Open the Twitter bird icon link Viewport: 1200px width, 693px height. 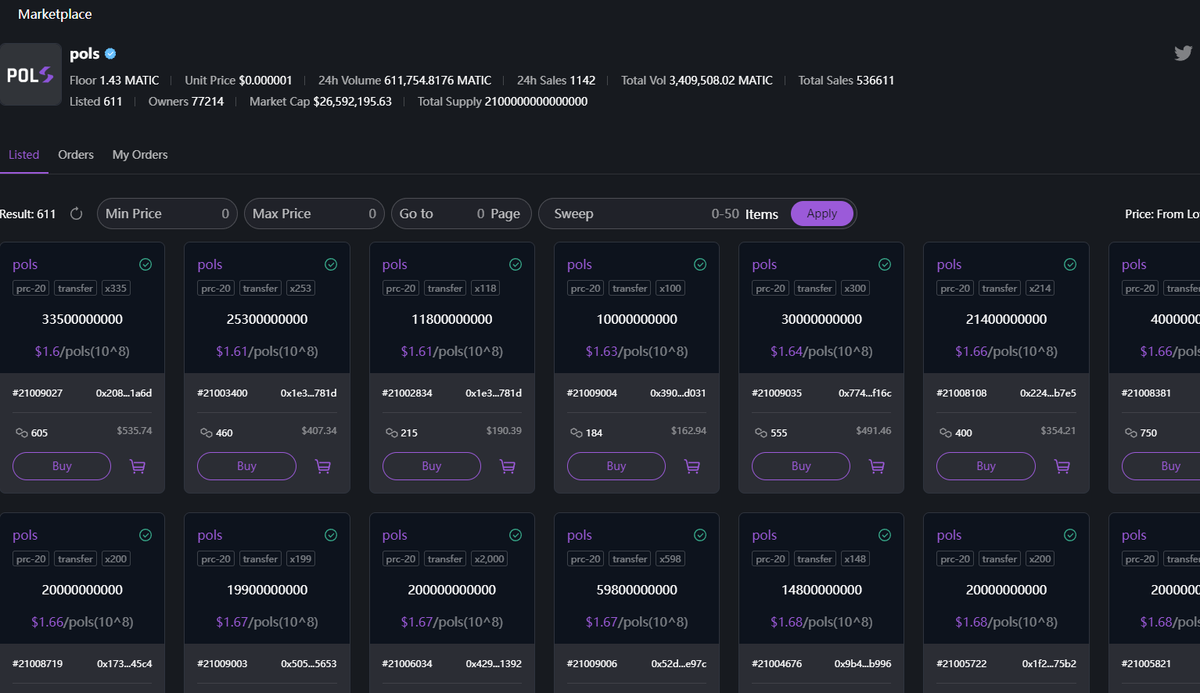[1183, 54]
